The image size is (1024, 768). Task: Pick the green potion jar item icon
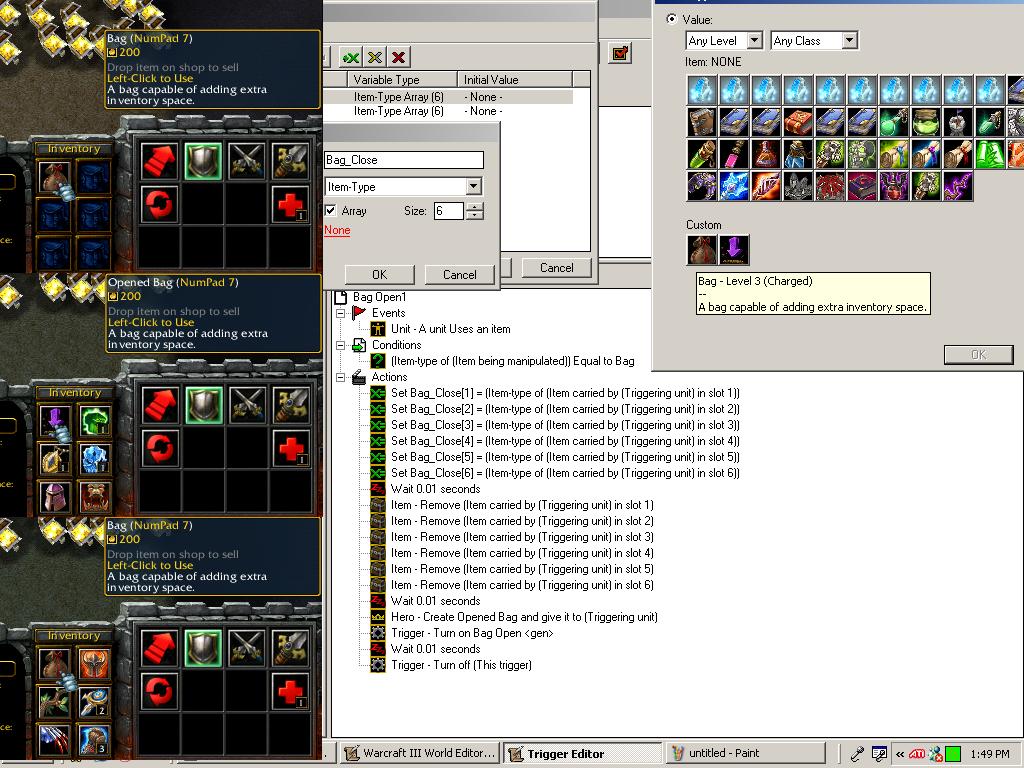click(x=926, y=122)
